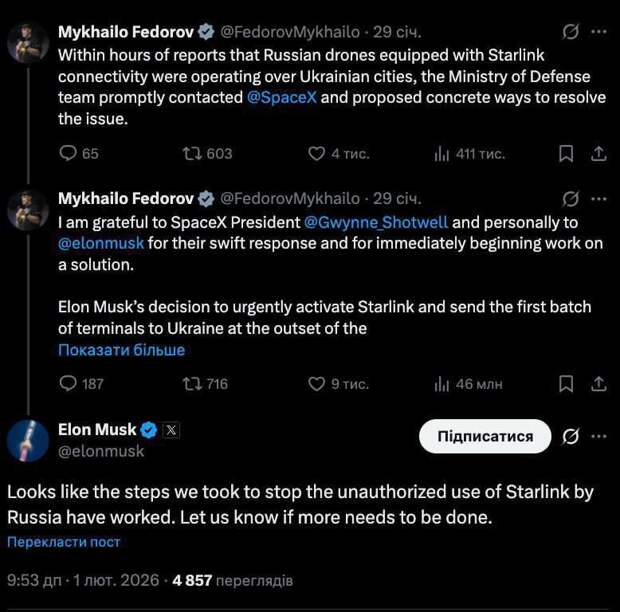This screenshot has width=620, height=612.
Task: Expand text with Показати більше
Action: 122,350
